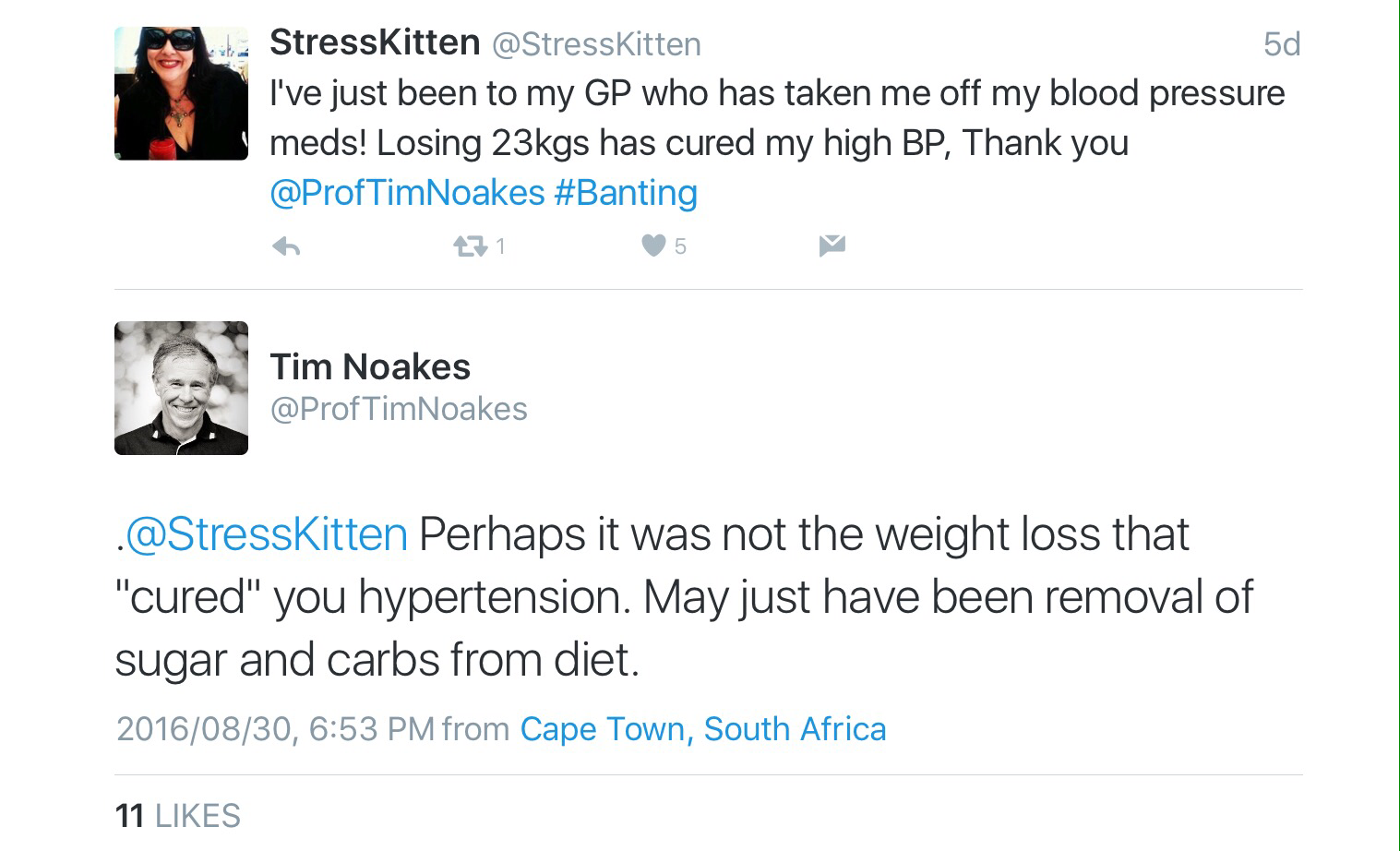
Task: Click the retweet count number 1
Action: click(x=500, y=246)
